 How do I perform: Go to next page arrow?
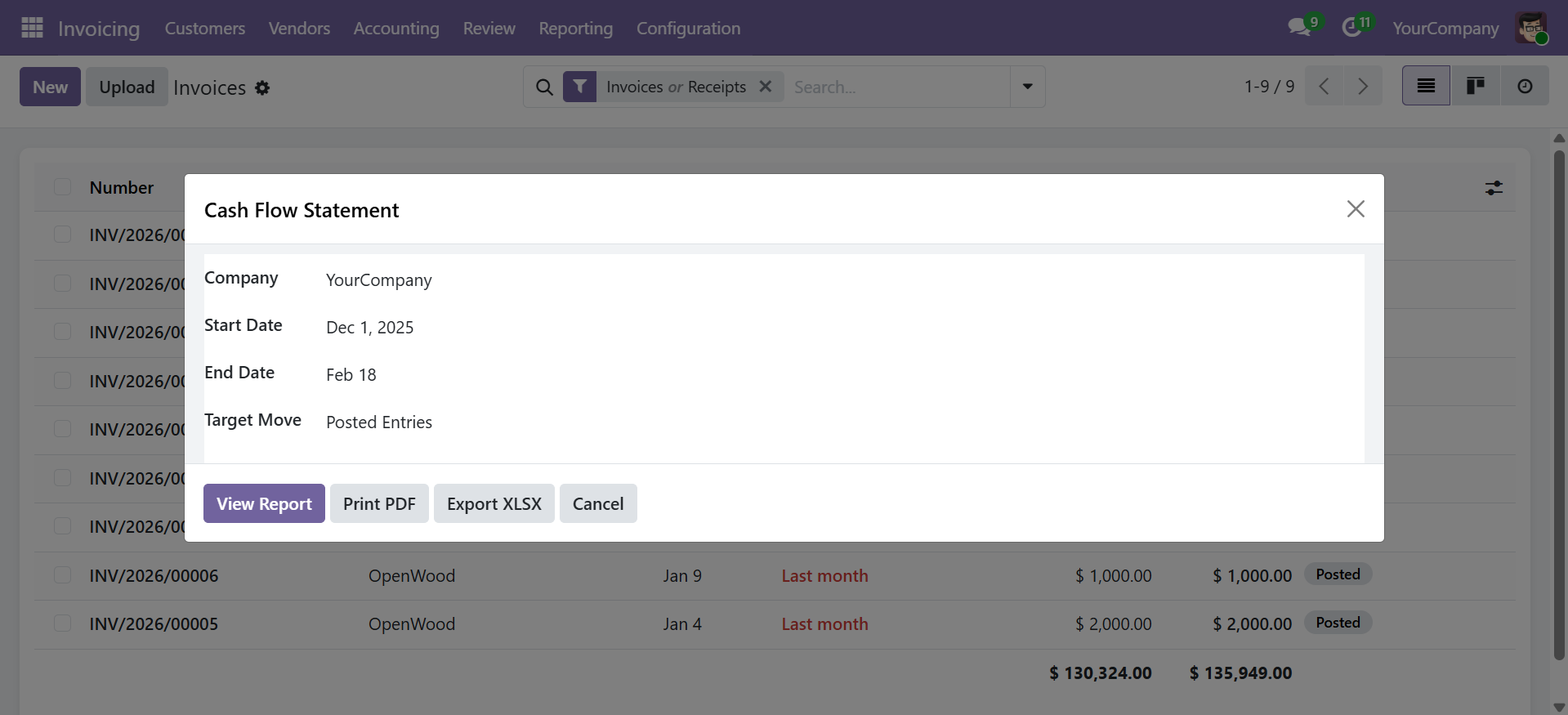tap(1363, 86)
